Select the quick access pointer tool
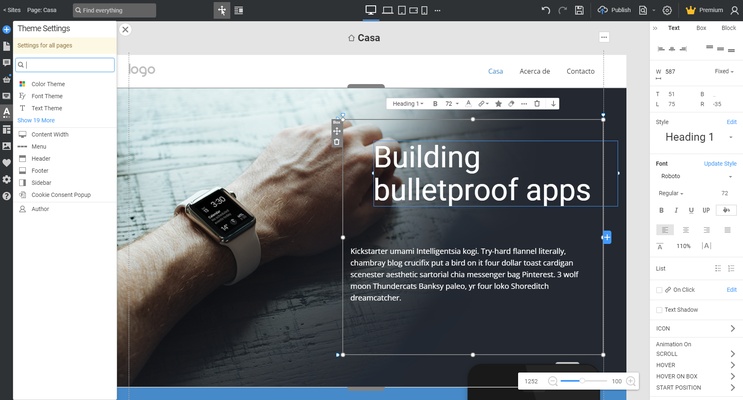Image resolution: width=743 pixels, height=400 pixels. pos(222,10)
